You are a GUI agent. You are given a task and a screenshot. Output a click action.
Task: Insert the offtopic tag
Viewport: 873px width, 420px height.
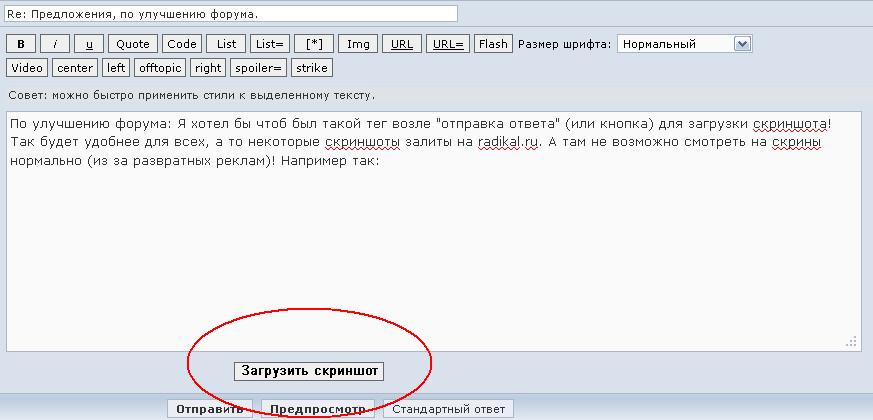(160, 68)
